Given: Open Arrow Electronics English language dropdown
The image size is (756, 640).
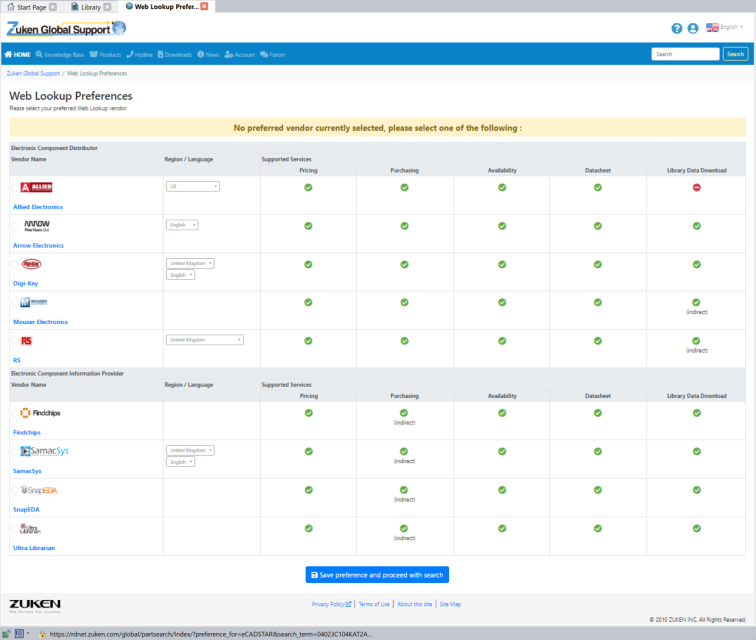Looking at the screenshot, I should tap(182, 225).
